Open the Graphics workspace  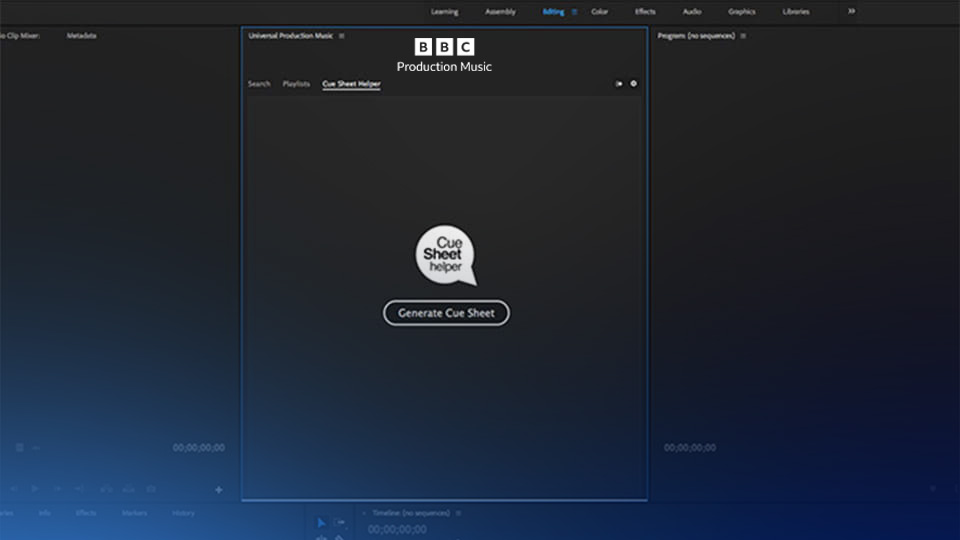point(742,12)
